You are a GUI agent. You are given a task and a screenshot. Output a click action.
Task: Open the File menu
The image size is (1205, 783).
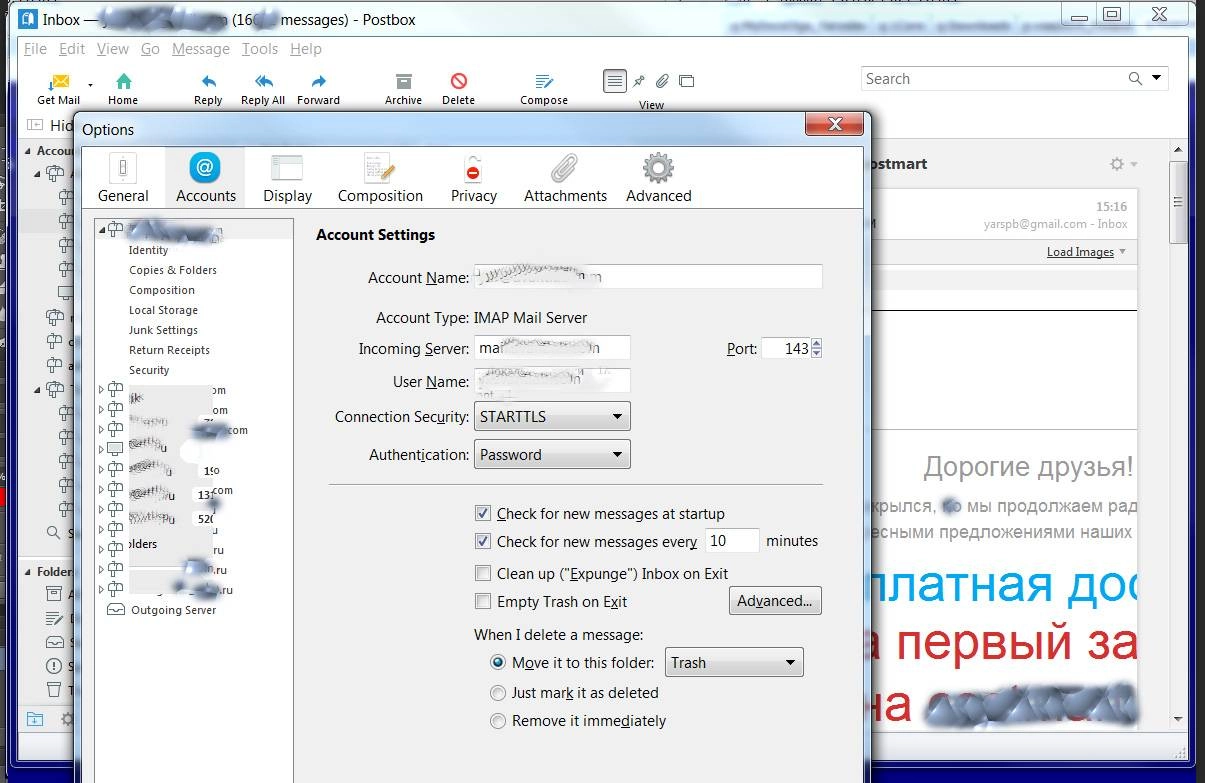tap(35, 49)
